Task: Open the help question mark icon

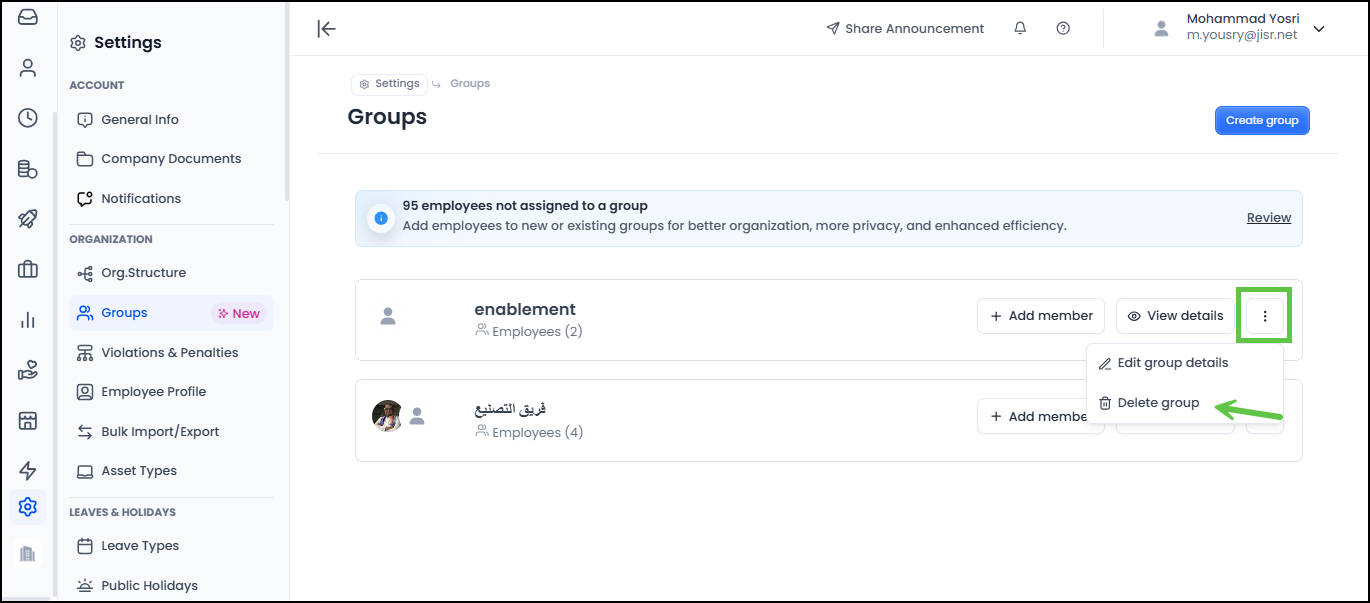Action: 1063,29
